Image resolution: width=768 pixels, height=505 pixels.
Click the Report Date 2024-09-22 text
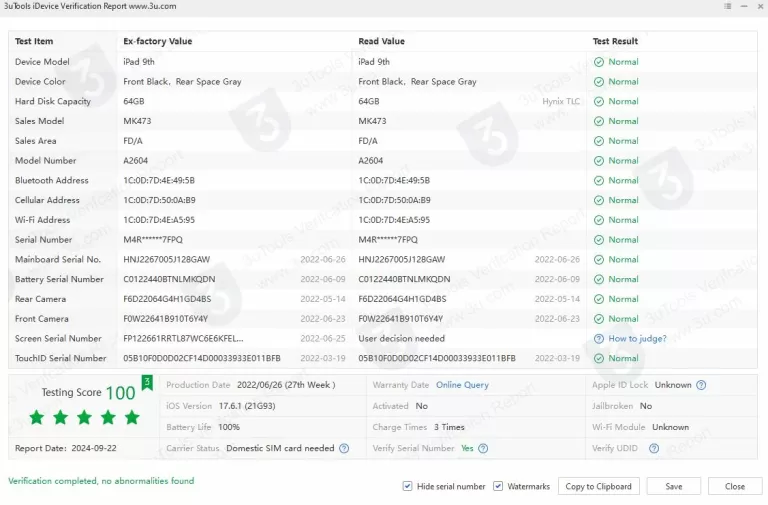tap(66, 448)
